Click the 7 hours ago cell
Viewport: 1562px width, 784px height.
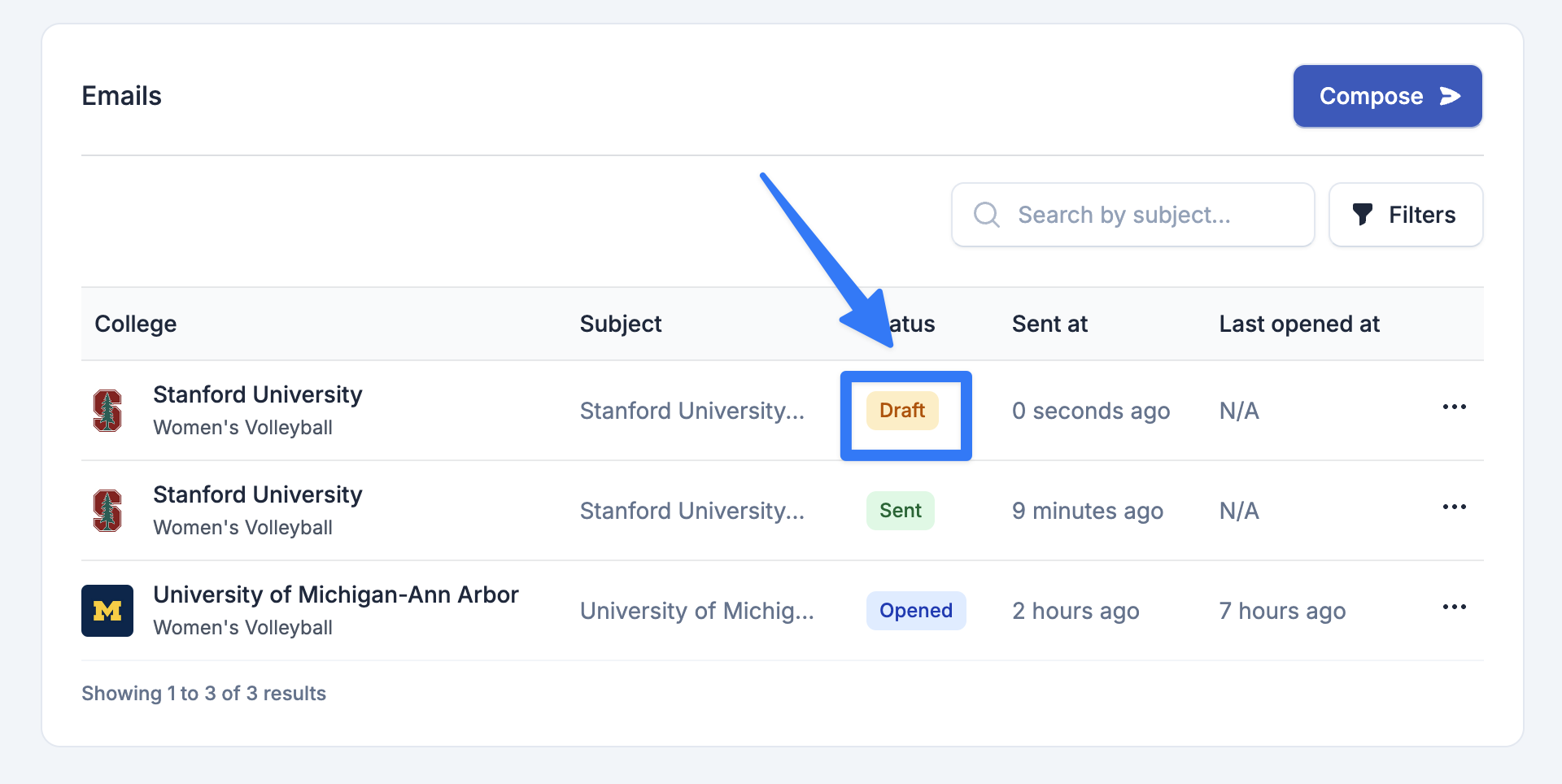[x=1282, y=611]
